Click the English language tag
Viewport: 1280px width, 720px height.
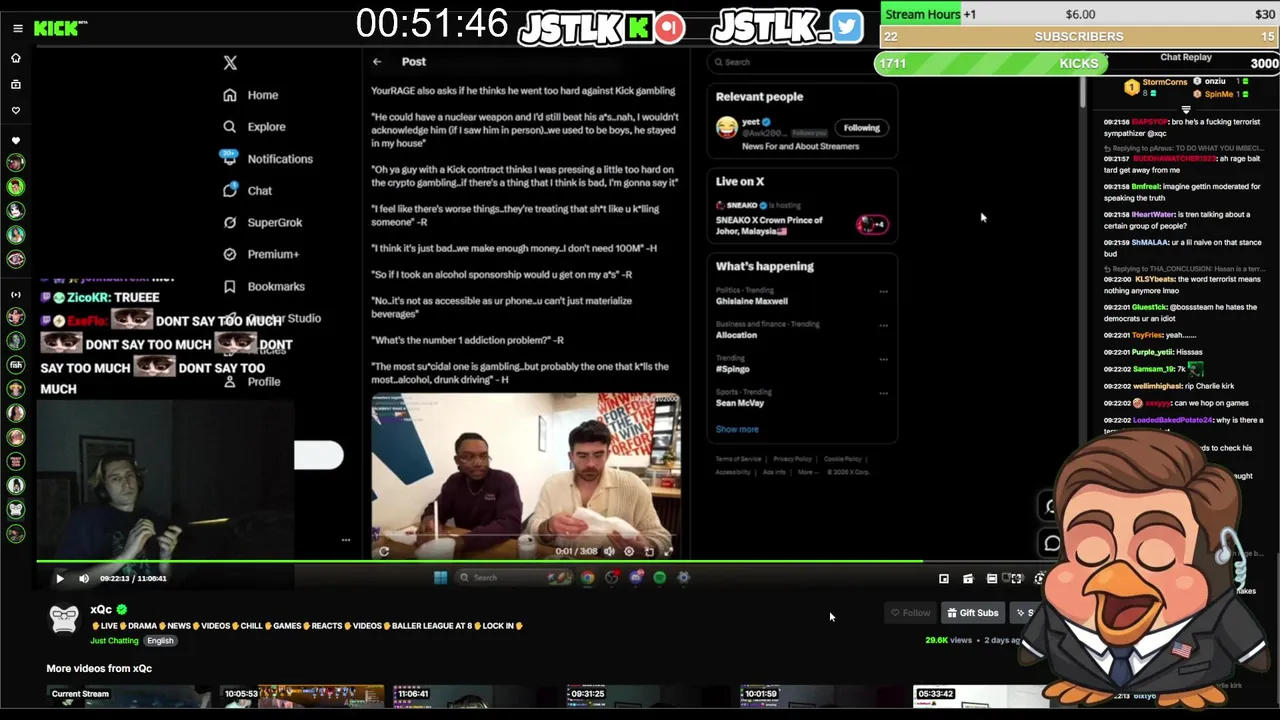pos(160,641)
